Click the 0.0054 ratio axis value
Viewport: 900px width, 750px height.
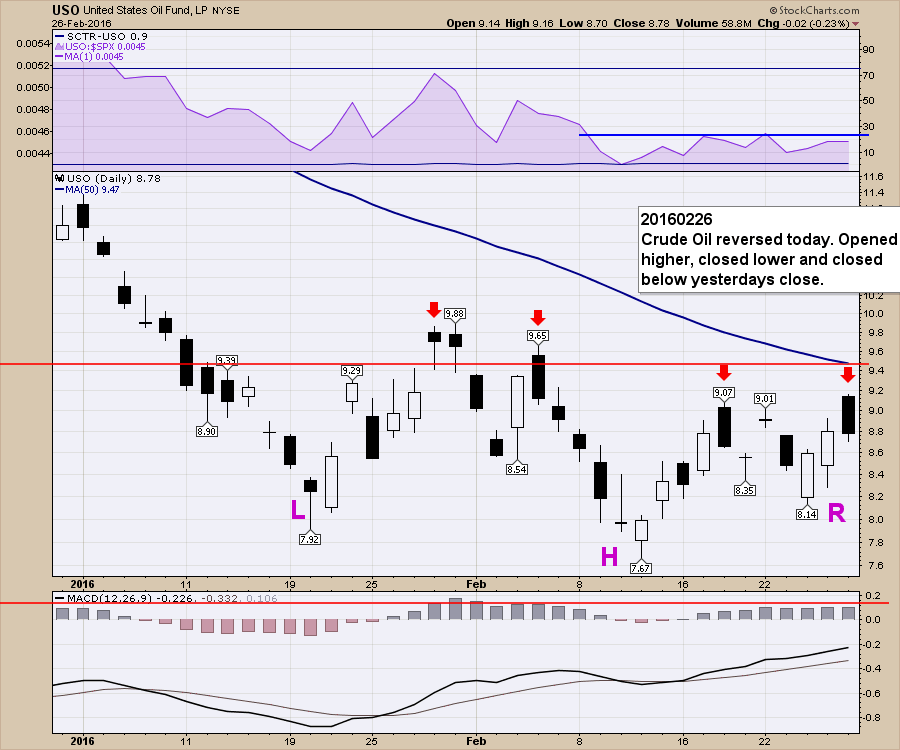[x=33, y=44]
